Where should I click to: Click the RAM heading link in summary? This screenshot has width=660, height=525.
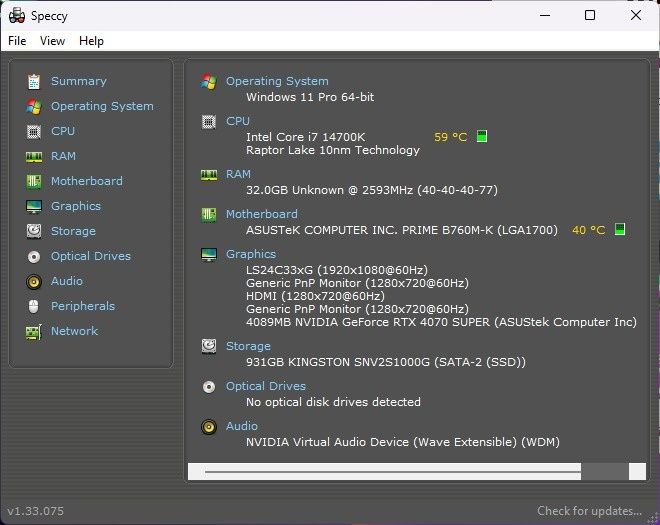tap(238, 174)
